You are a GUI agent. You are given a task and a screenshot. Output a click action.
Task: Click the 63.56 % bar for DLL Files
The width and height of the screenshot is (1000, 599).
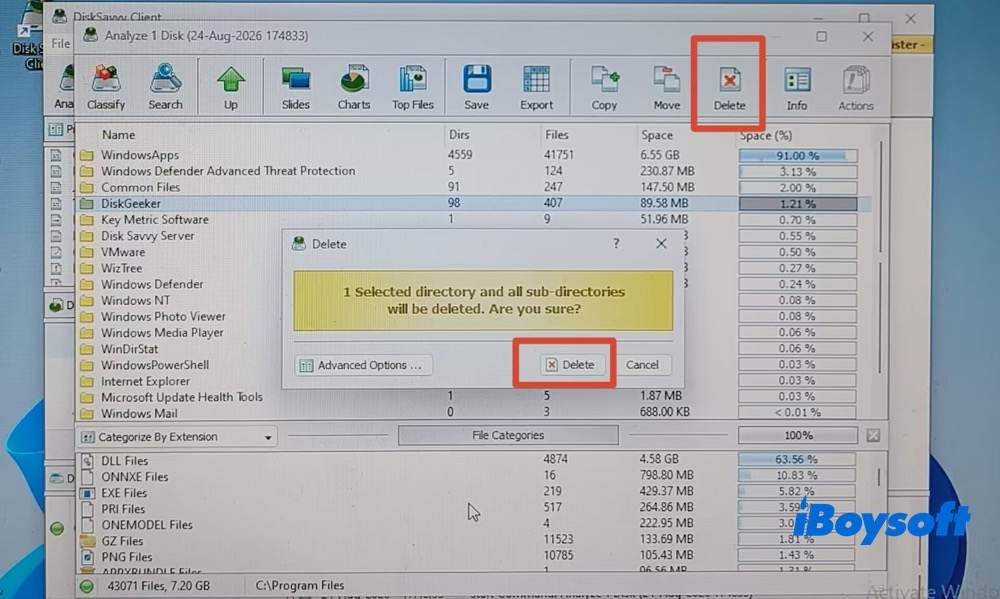coord(797,459)
